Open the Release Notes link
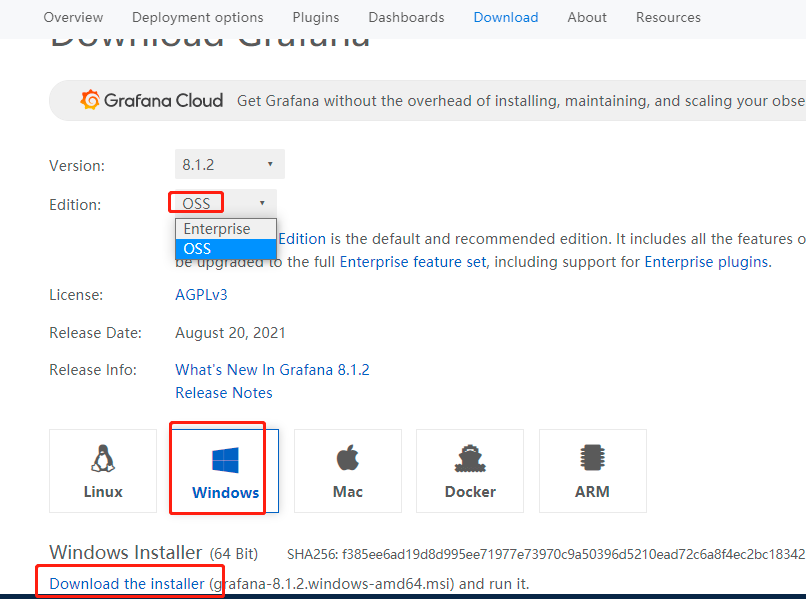 [x=224, y=393]
